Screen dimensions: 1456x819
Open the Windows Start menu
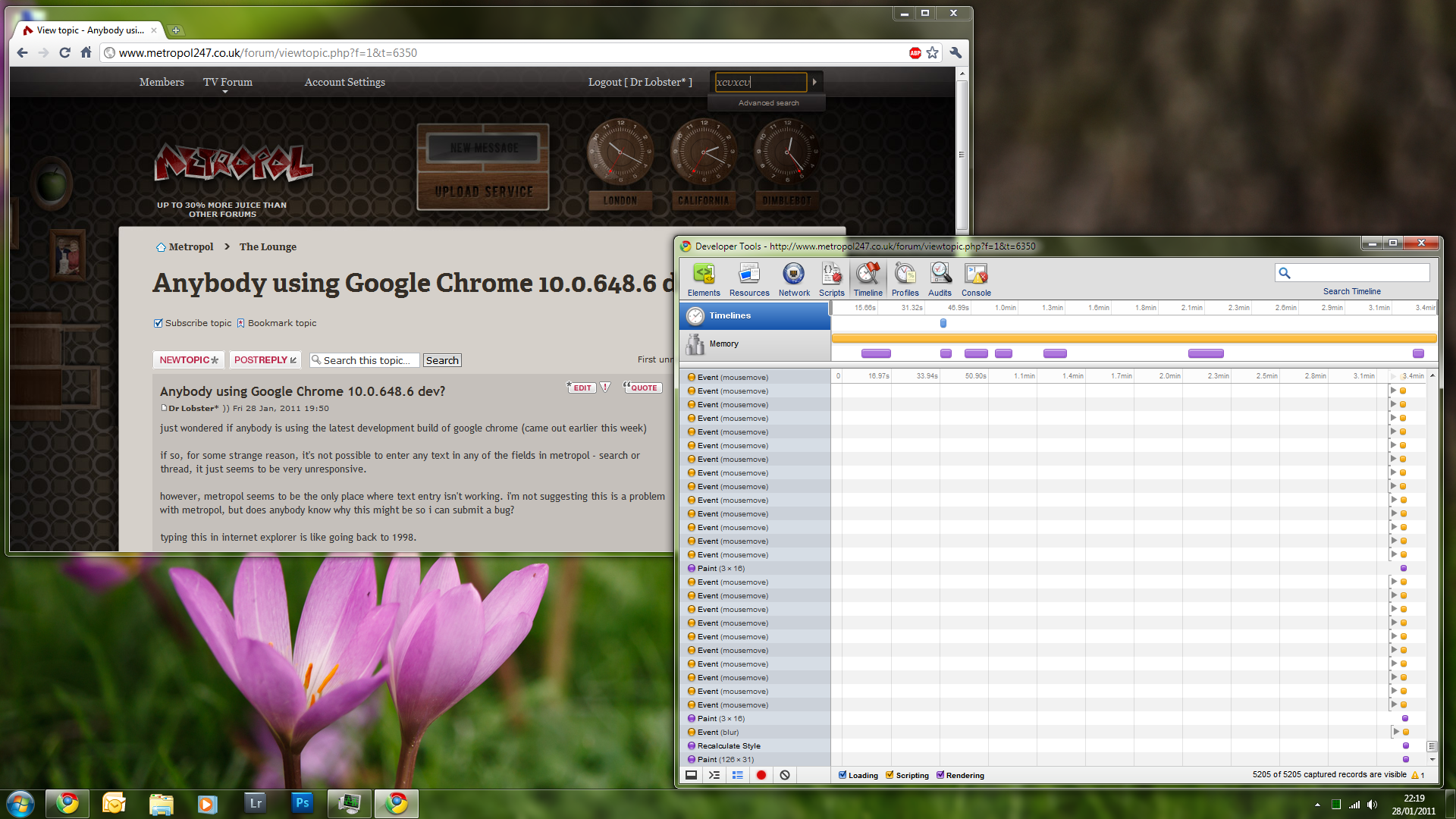click(x=20, y=803)
